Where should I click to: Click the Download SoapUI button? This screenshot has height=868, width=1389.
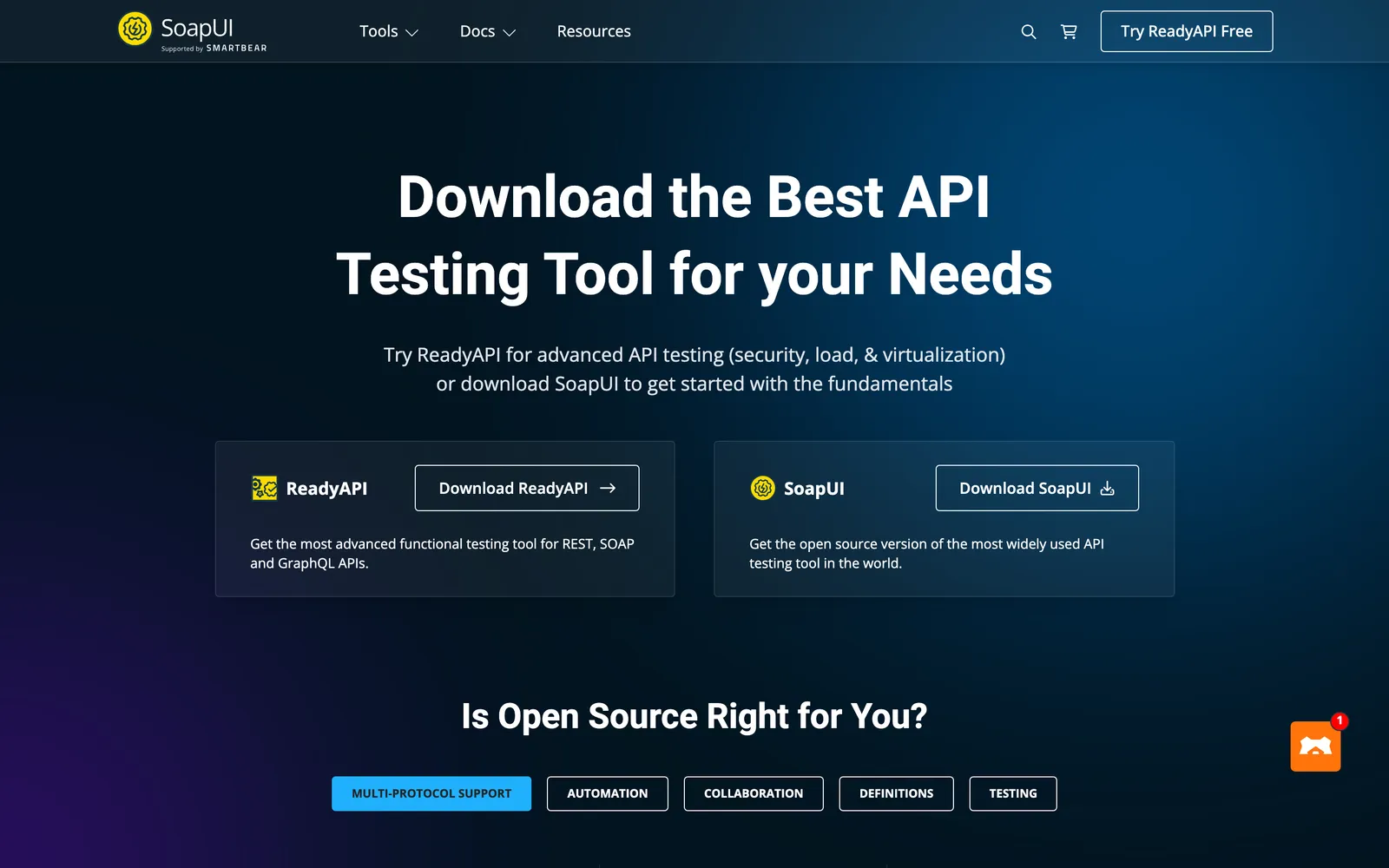coord(1037,488)
